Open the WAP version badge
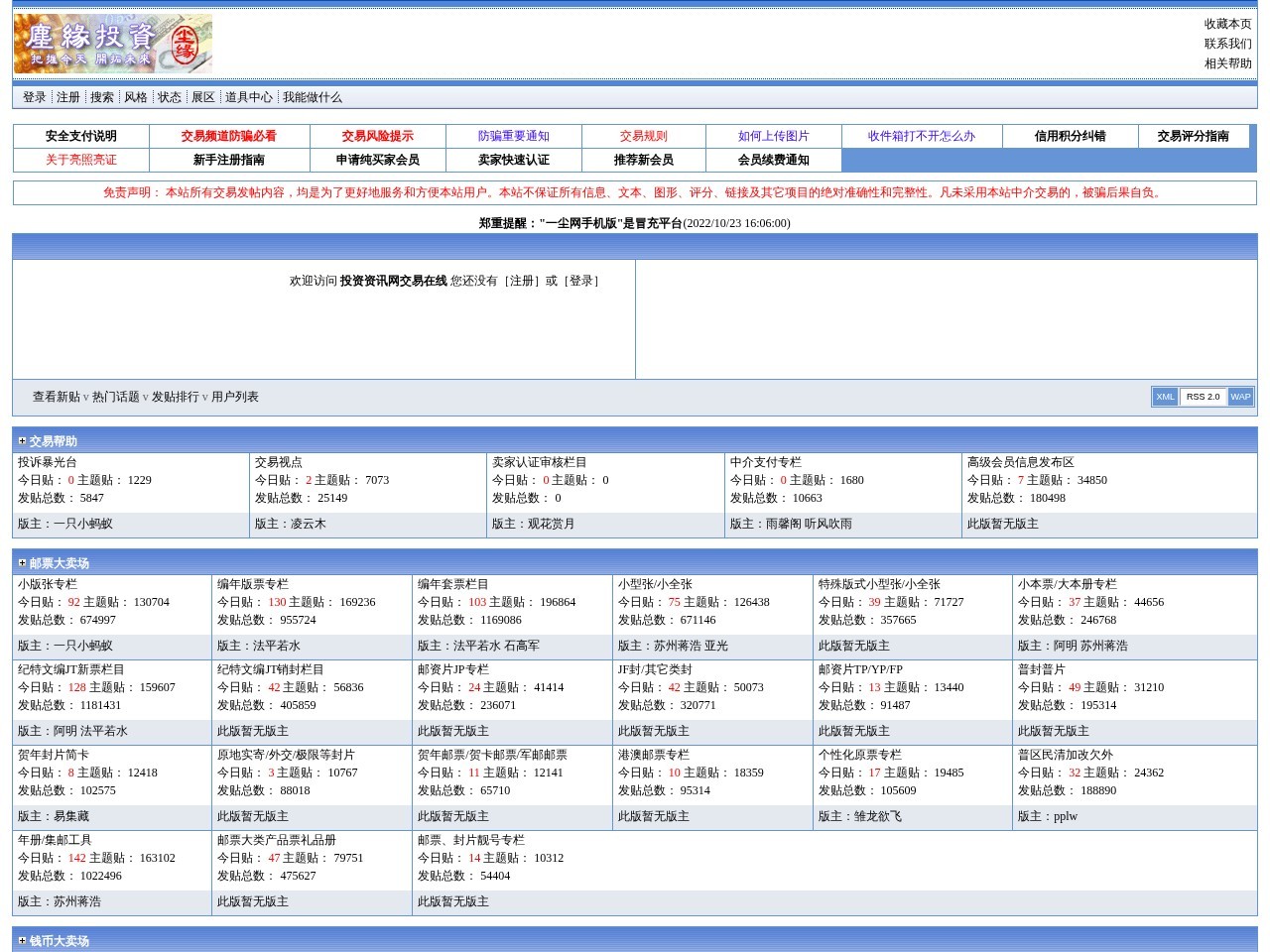The width and height of the screenshot is (1270, 952). click(x=1240, y=397)
